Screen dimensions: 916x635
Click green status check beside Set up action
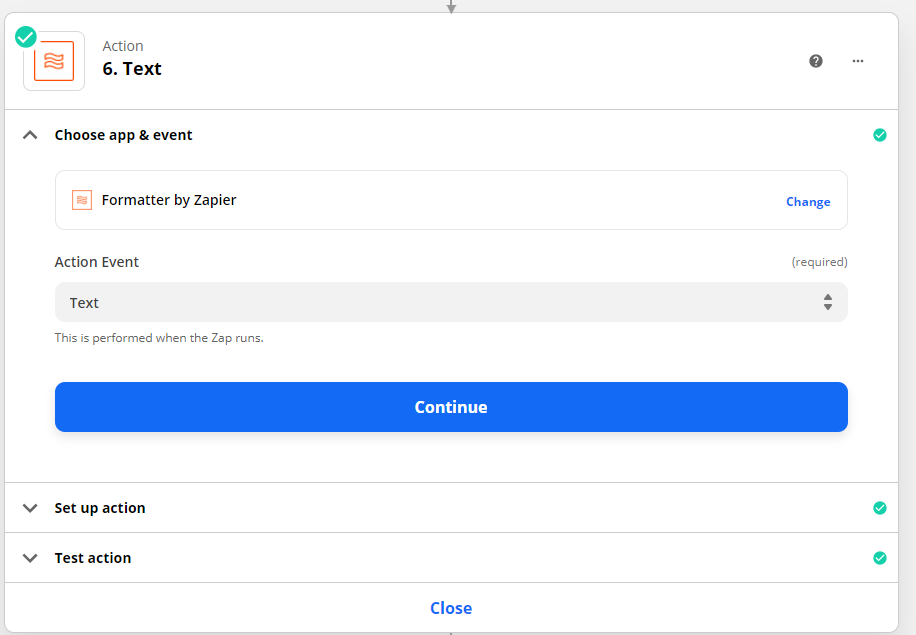point(879,508)
